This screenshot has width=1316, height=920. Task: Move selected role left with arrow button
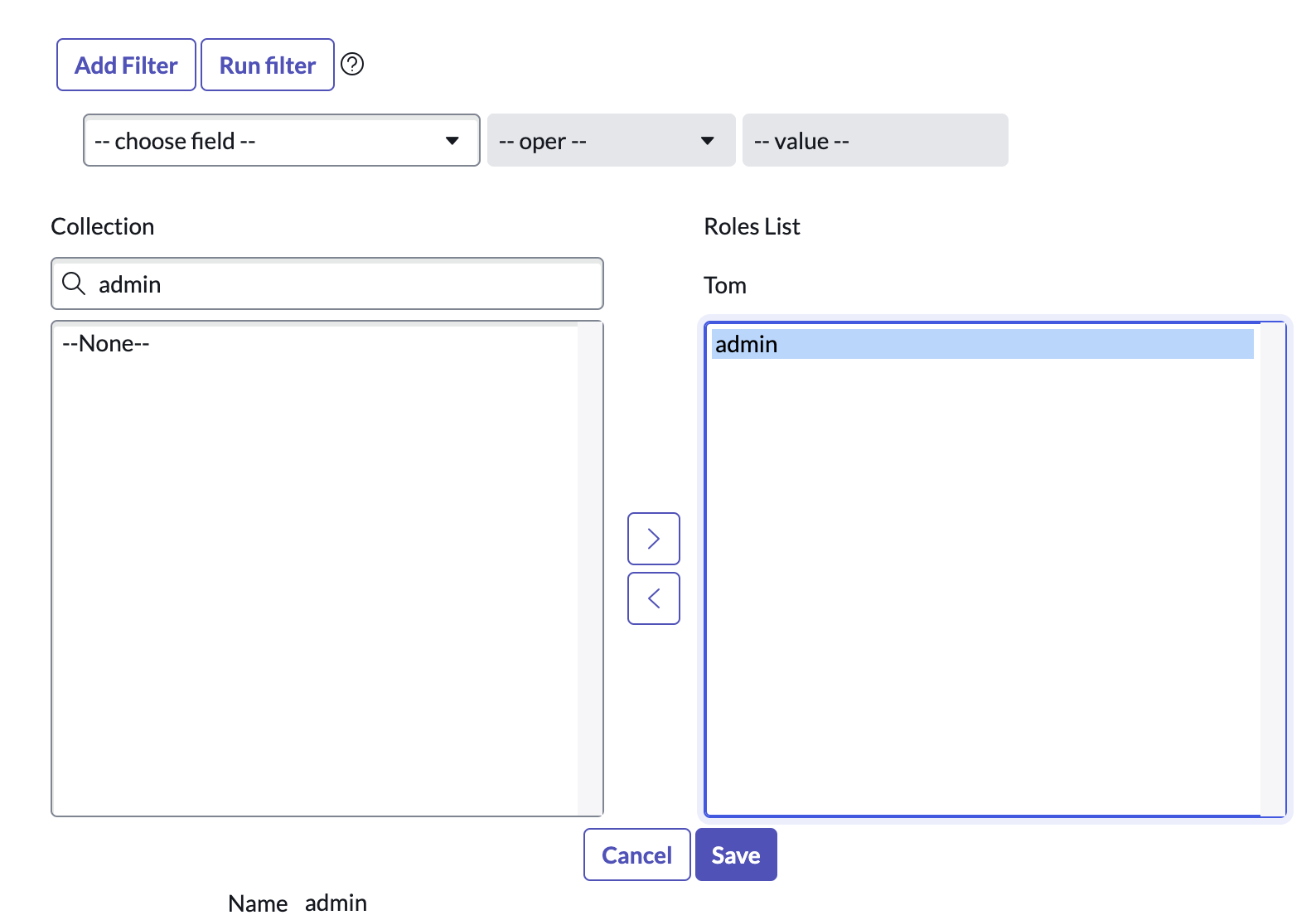(x=654, y=598)
